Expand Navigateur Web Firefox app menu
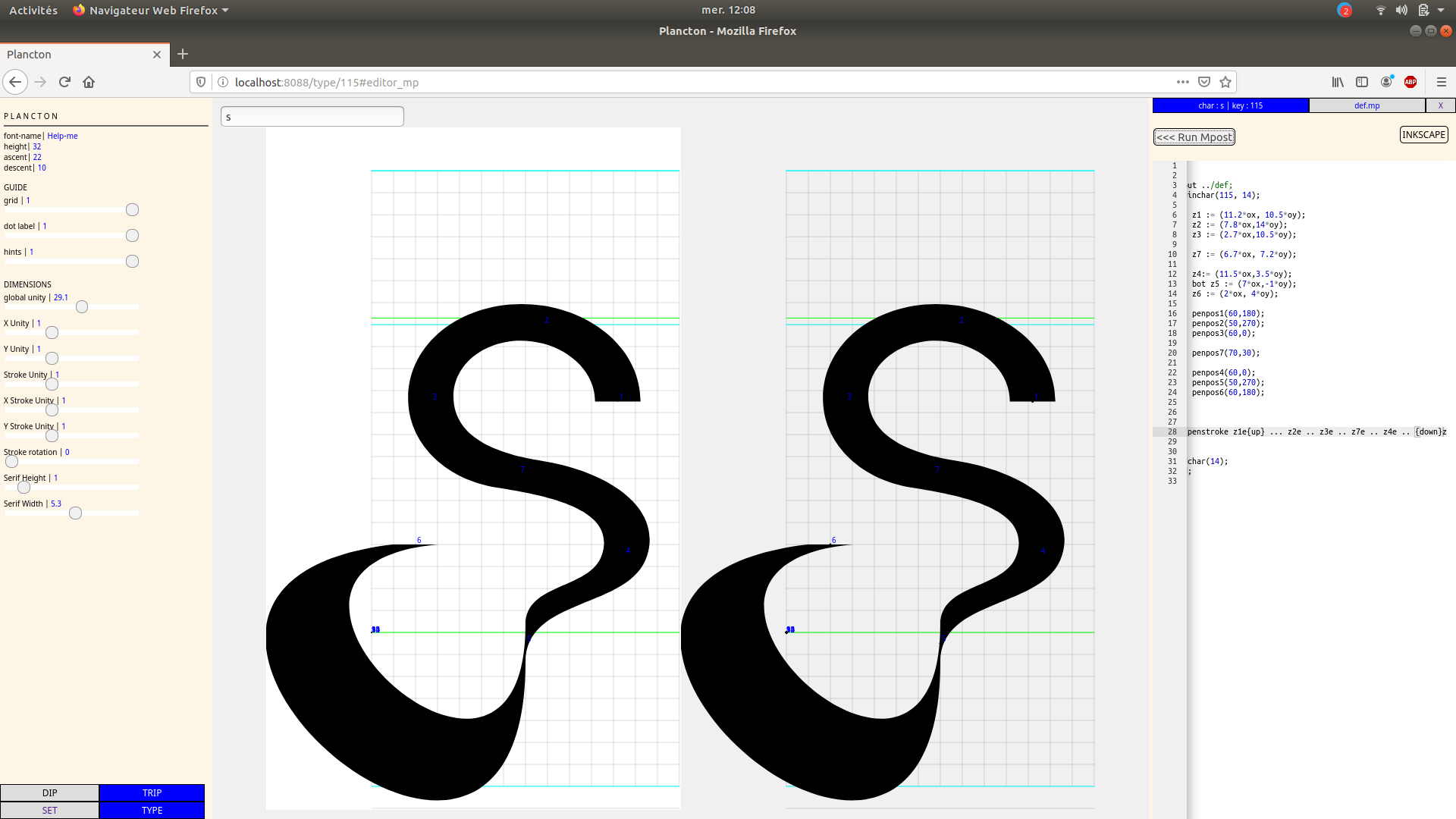 tap(152, 10)
